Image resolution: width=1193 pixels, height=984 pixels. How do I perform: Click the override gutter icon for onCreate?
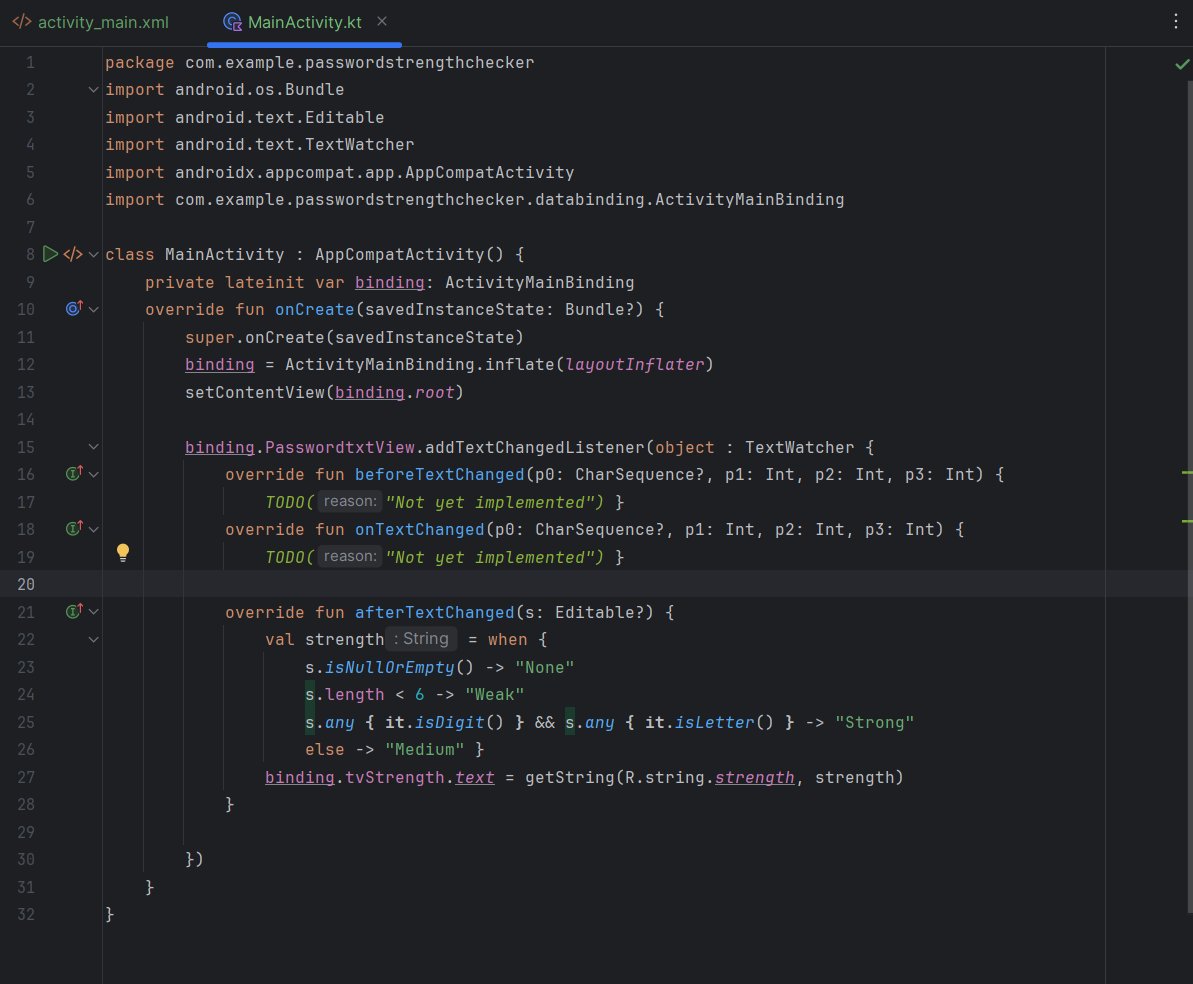(74, 308)
